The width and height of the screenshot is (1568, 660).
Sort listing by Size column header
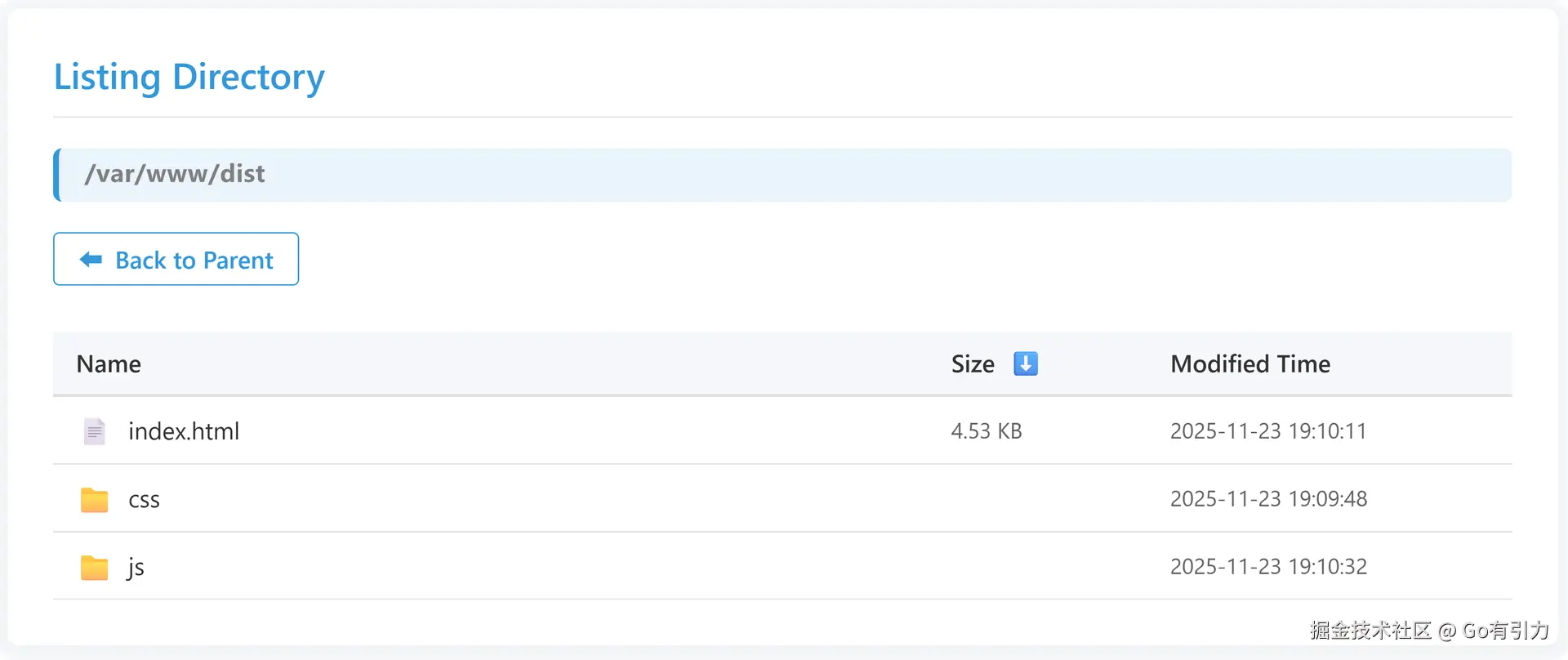[x=973, y=364]
